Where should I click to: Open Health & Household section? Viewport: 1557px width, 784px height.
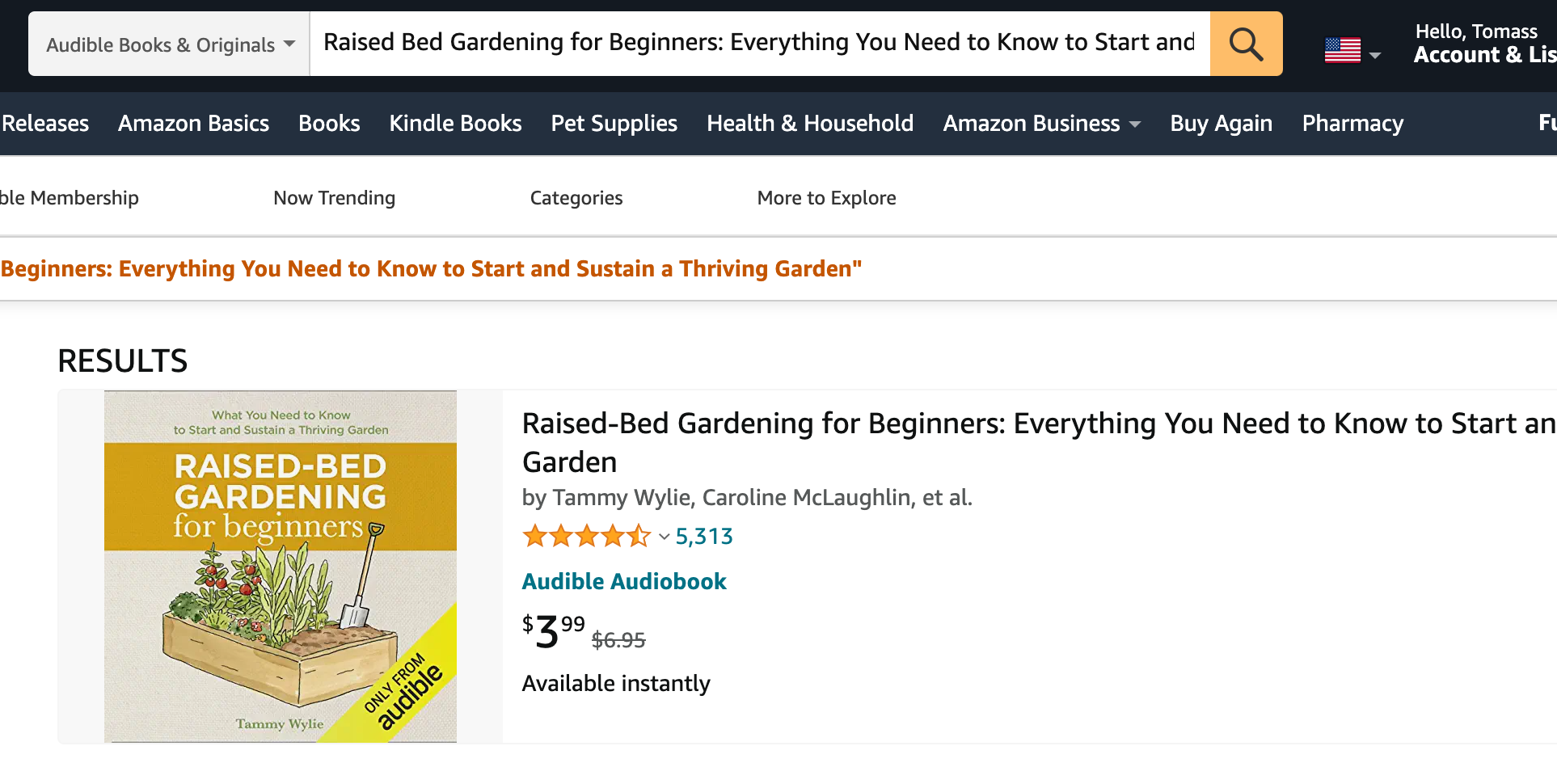[809, 124]
